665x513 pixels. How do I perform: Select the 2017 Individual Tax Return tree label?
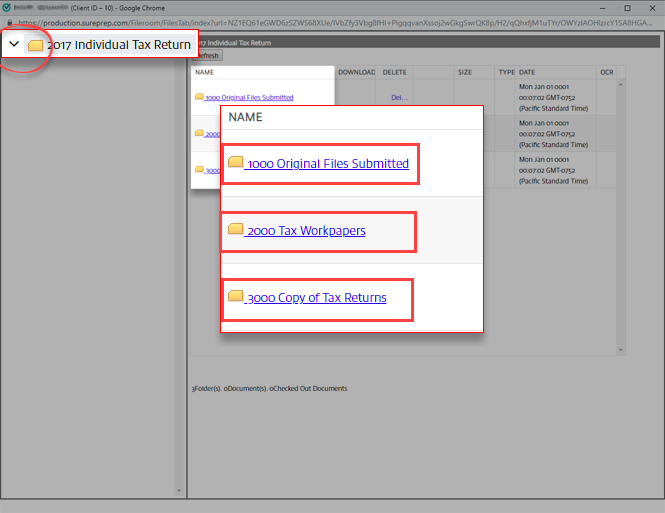[118, 45]
